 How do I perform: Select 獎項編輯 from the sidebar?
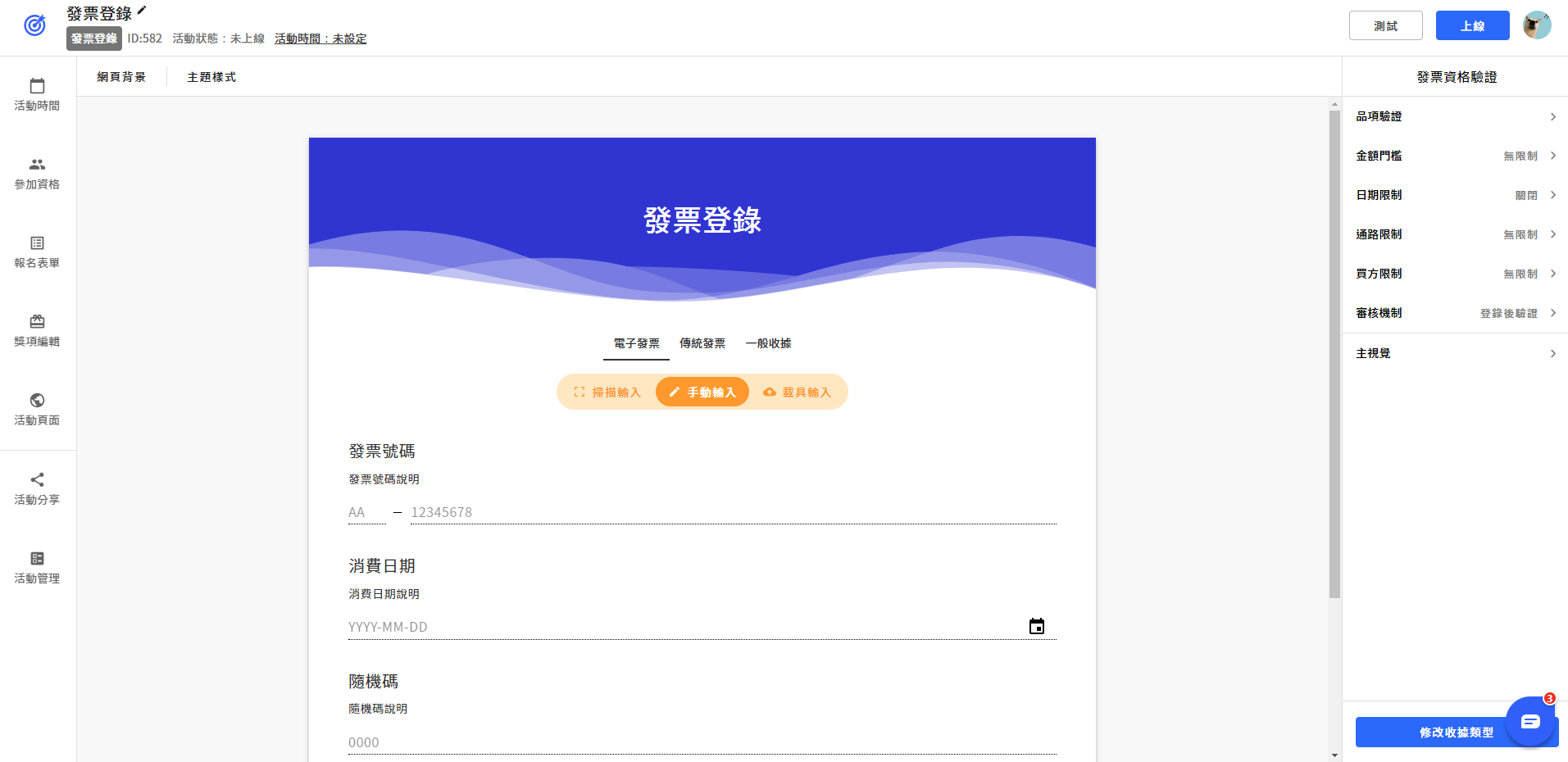click(36, 329)
